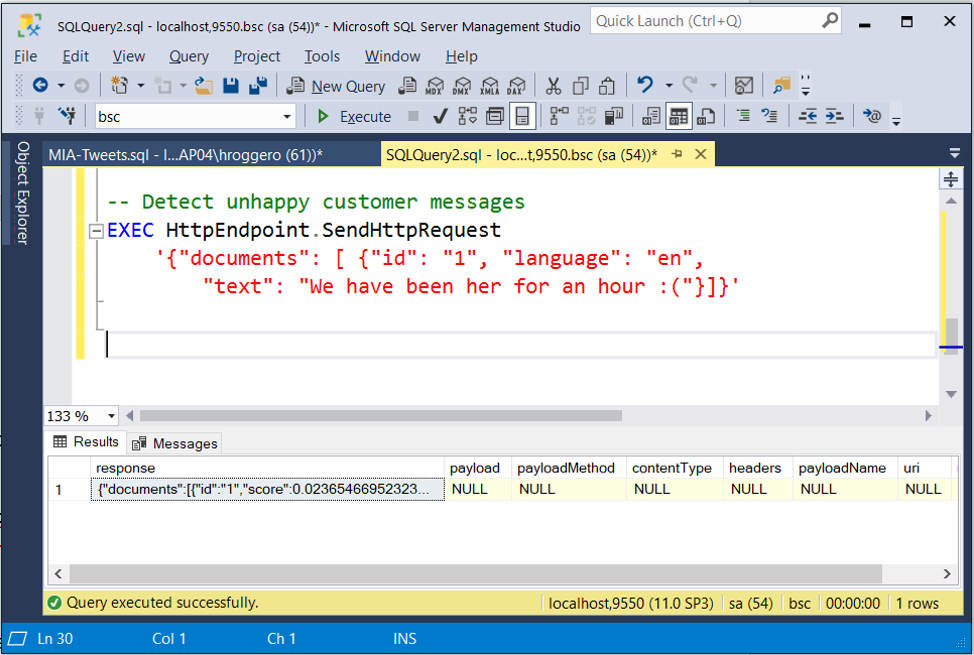Collapse the EXEC statement outline block
974x655 pixels.
(96, 231)
